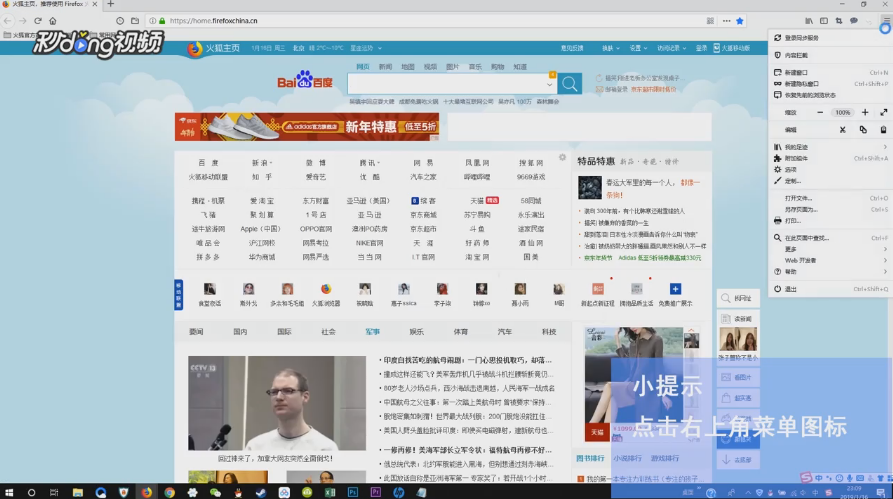Choose Print entry with printer icon
The image size is (893, 499).
[831, 220]
